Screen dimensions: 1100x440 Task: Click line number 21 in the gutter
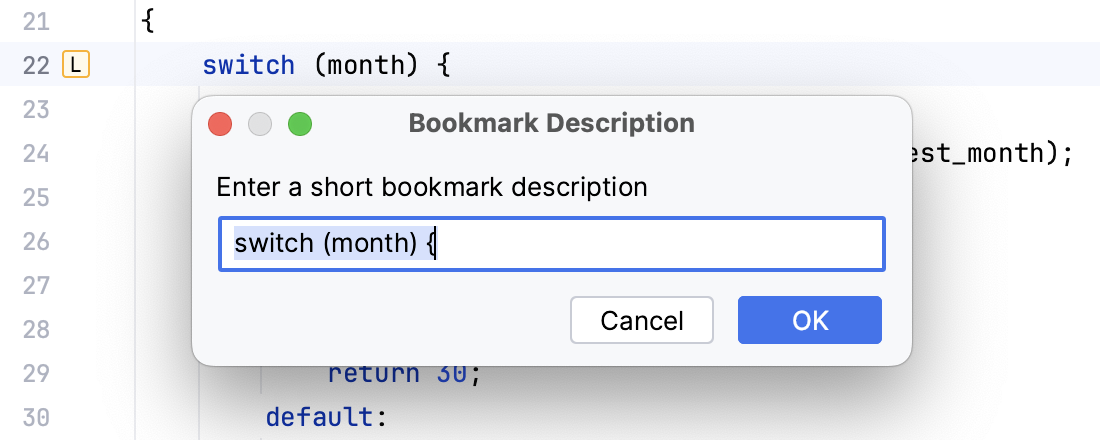click(x=35, y=22)
